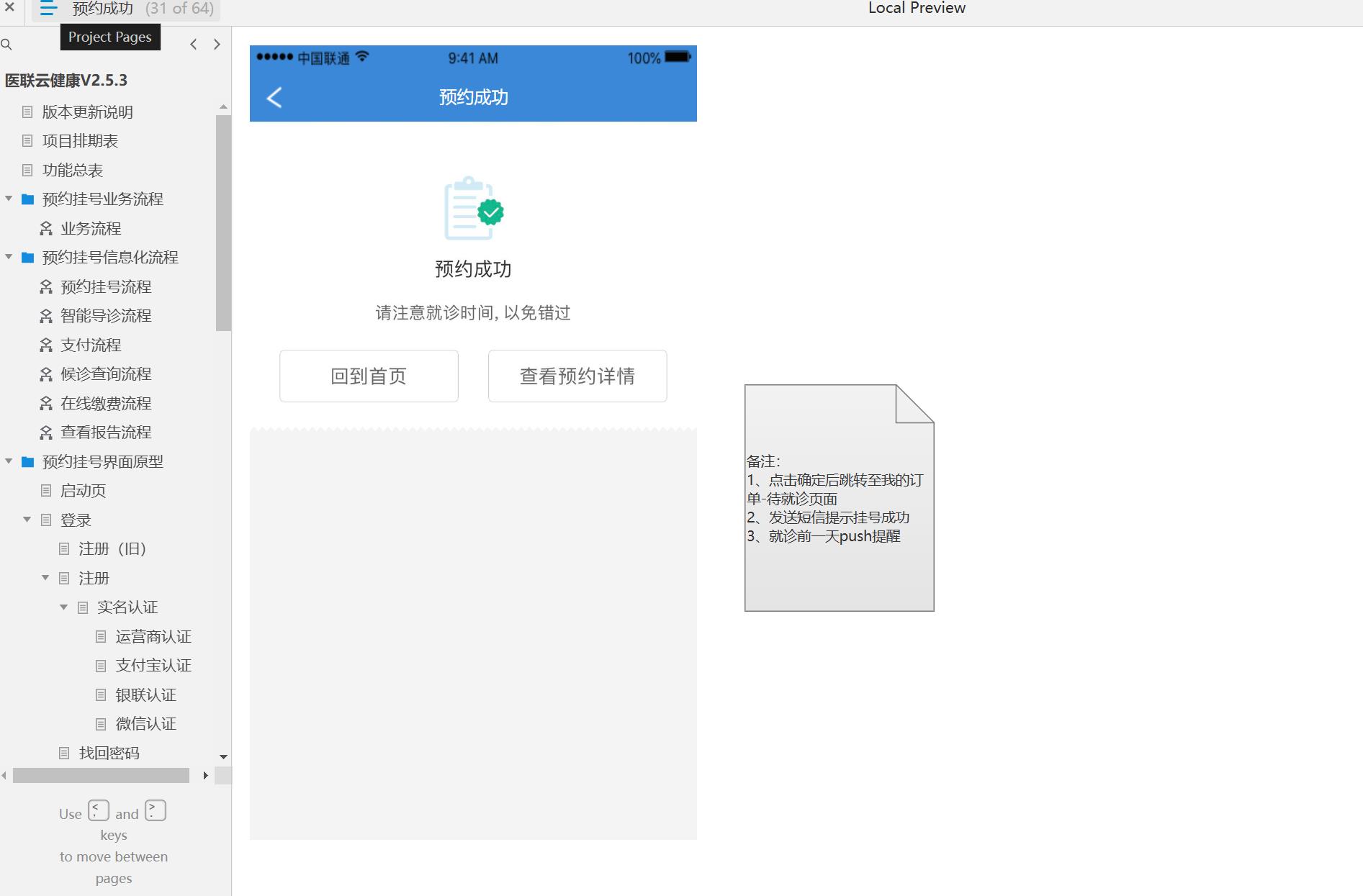The image size is (1363, 896).
Task: Click the 备注 note shape
Action: coord(840,498)
